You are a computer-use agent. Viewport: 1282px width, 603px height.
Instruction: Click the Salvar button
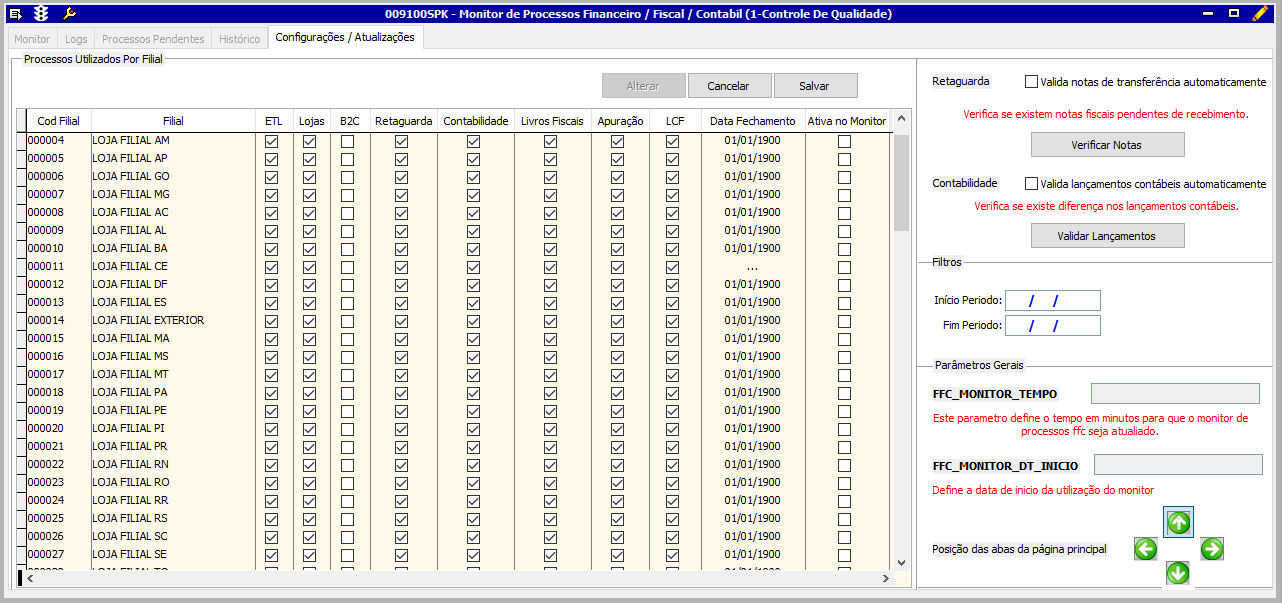click(x=814, y=86)
